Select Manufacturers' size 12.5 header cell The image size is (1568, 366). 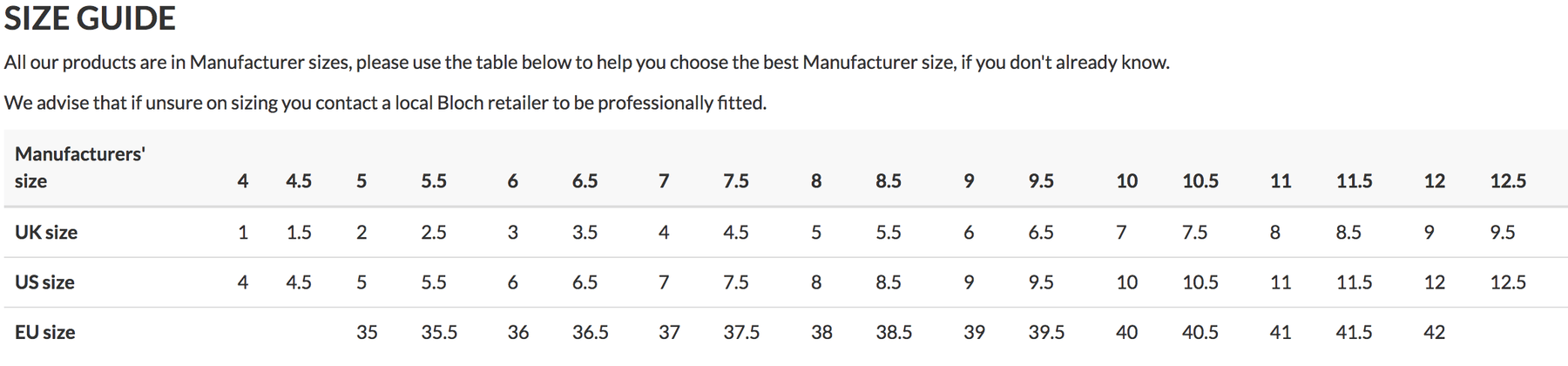(1508, 181)
